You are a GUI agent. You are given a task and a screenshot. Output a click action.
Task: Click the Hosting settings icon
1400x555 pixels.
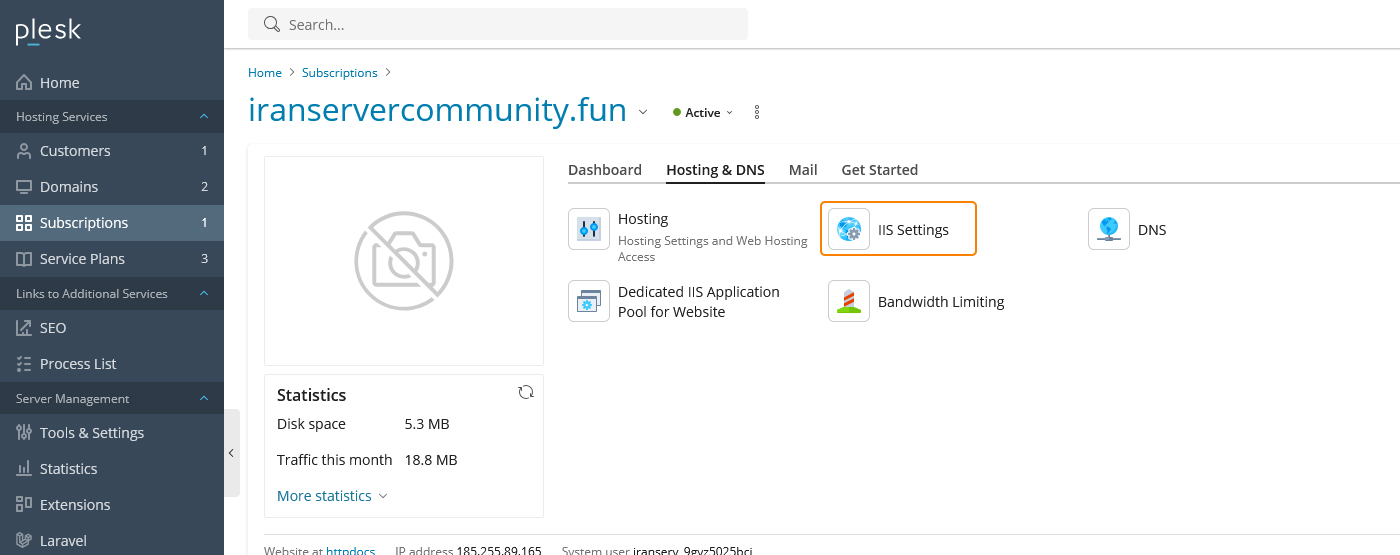point(589,229)
